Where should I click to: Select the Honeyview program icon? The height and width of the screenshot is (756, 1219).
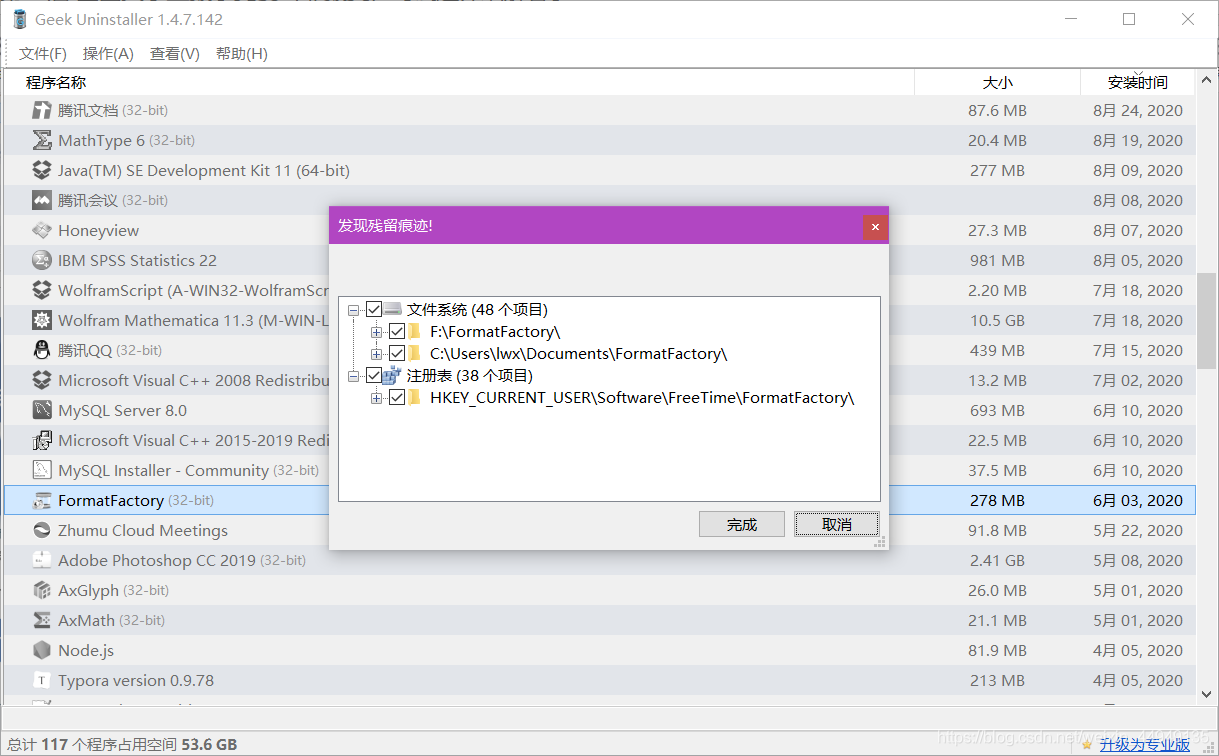click(x=41, y=230)
